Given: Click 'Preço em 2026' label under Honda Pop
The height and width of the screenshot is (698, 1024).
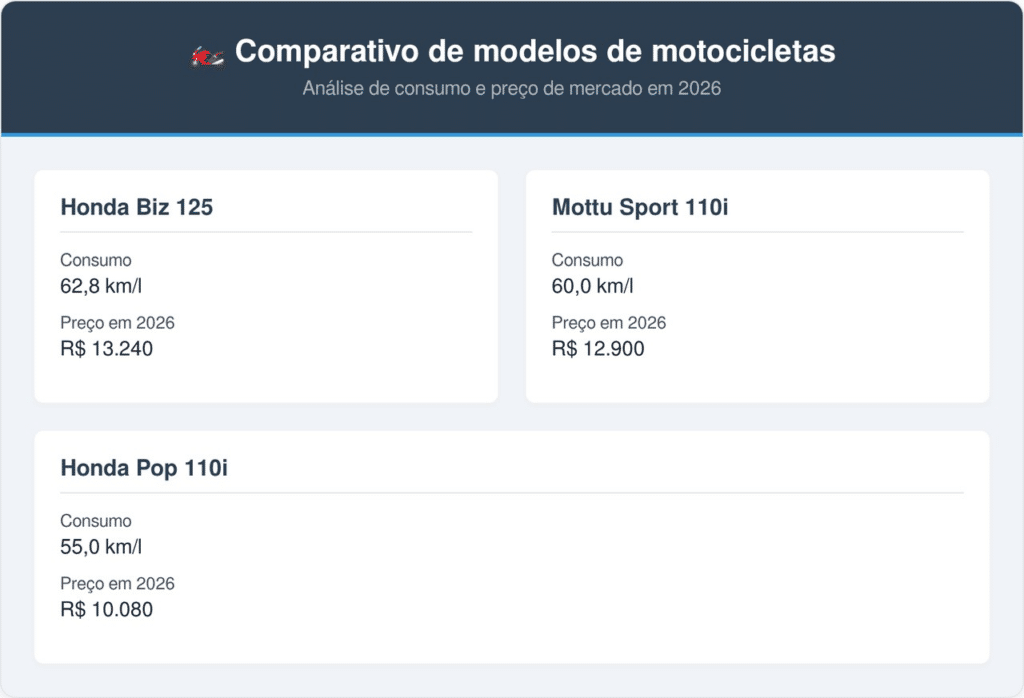Looking at the screenshot, I should click(x=118, y=583).
